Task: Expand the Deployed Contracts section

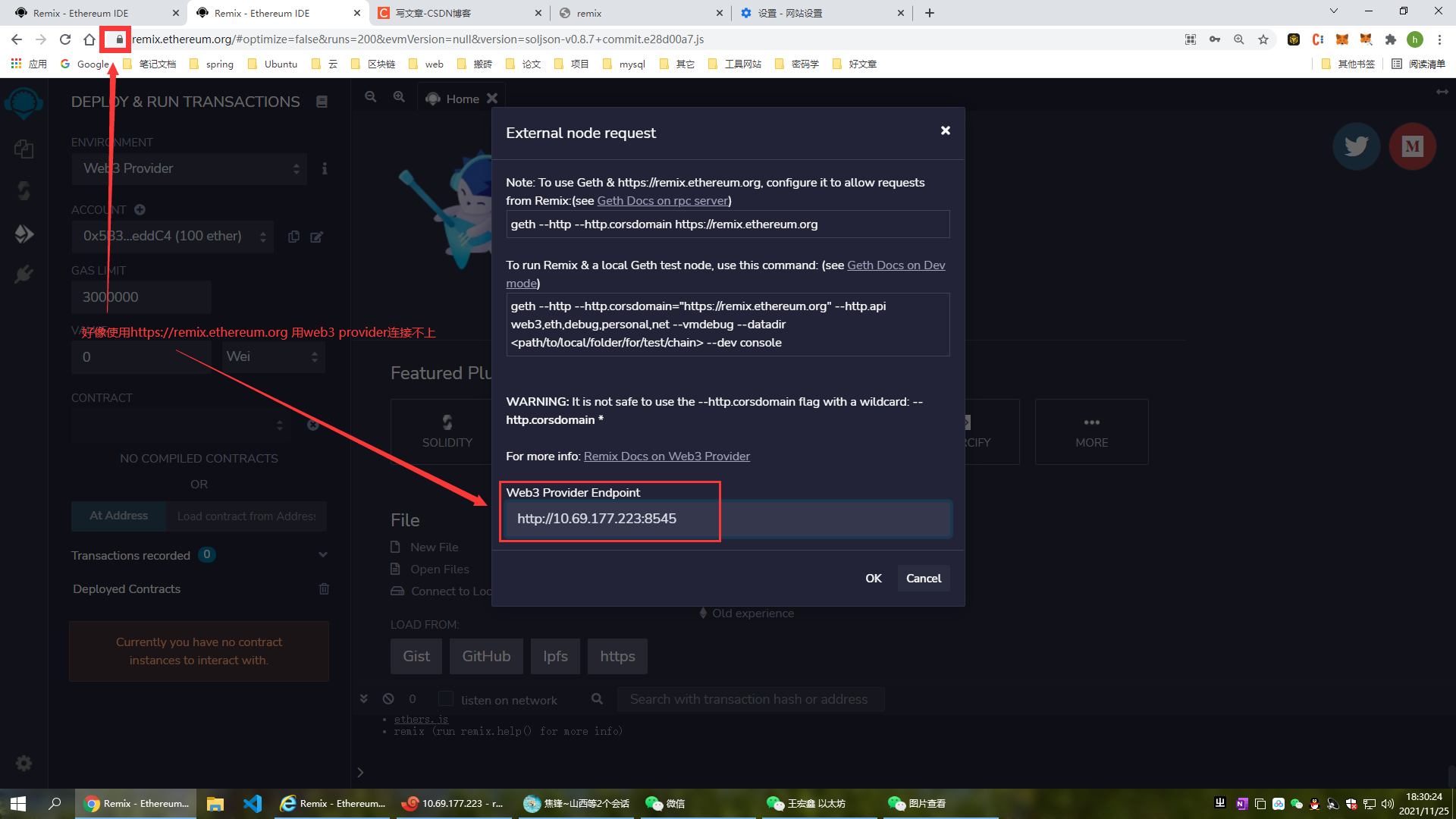Action: point(126,589)
